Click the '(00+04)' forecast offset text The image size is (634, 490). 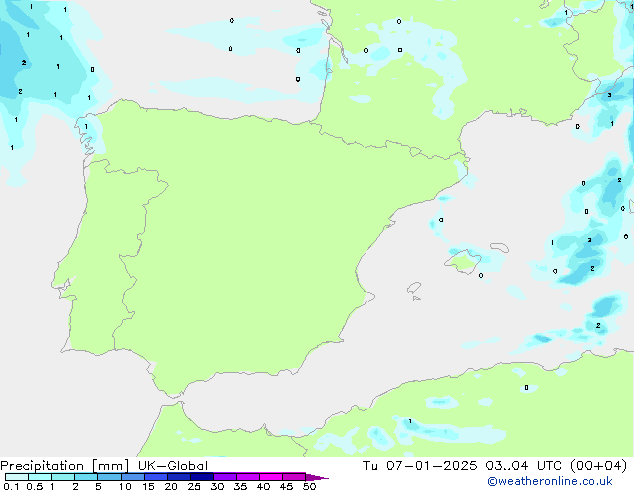[x=598, y=466]
